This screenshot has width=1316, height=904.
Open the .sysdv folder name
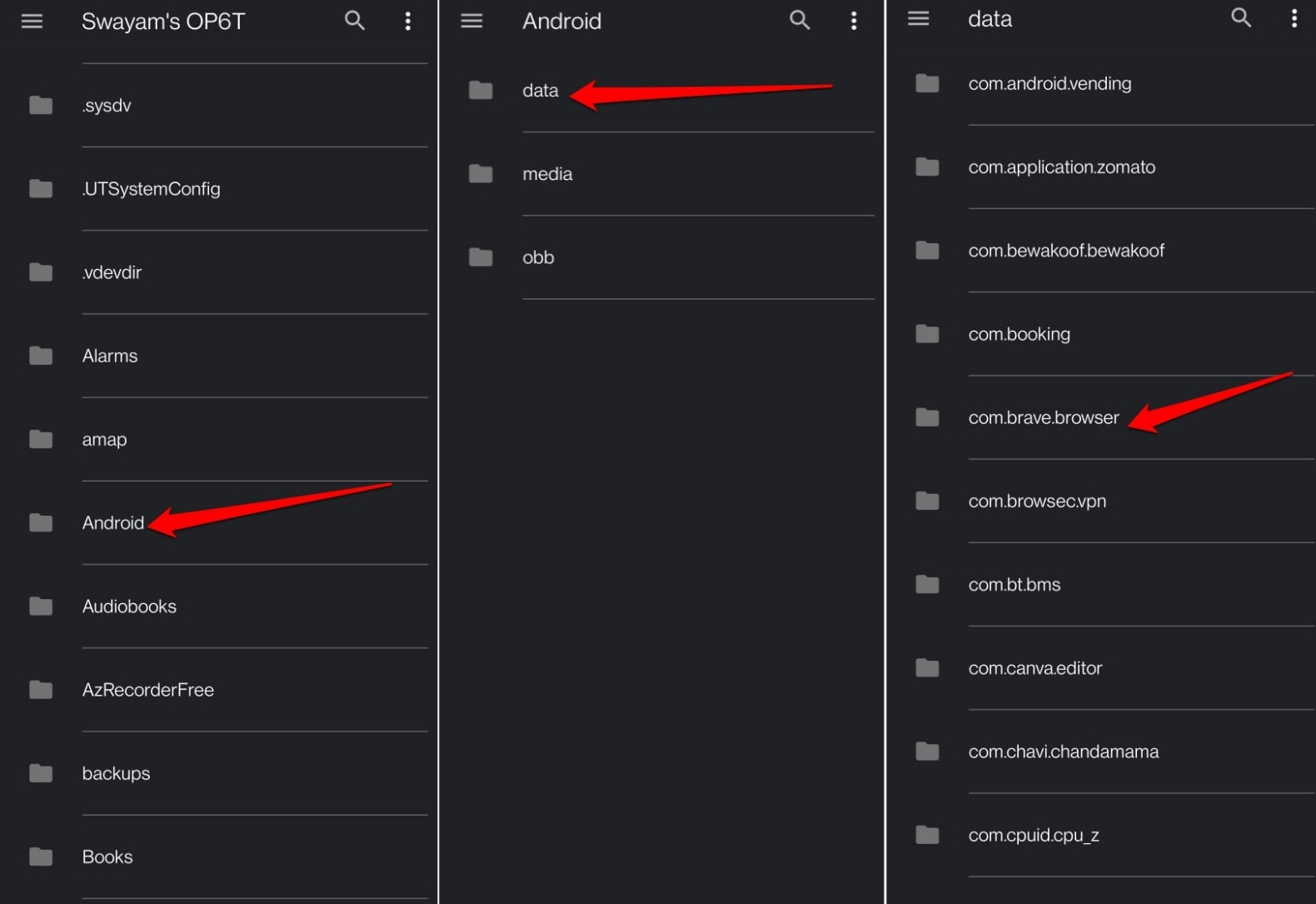click(x=107, y=106)
